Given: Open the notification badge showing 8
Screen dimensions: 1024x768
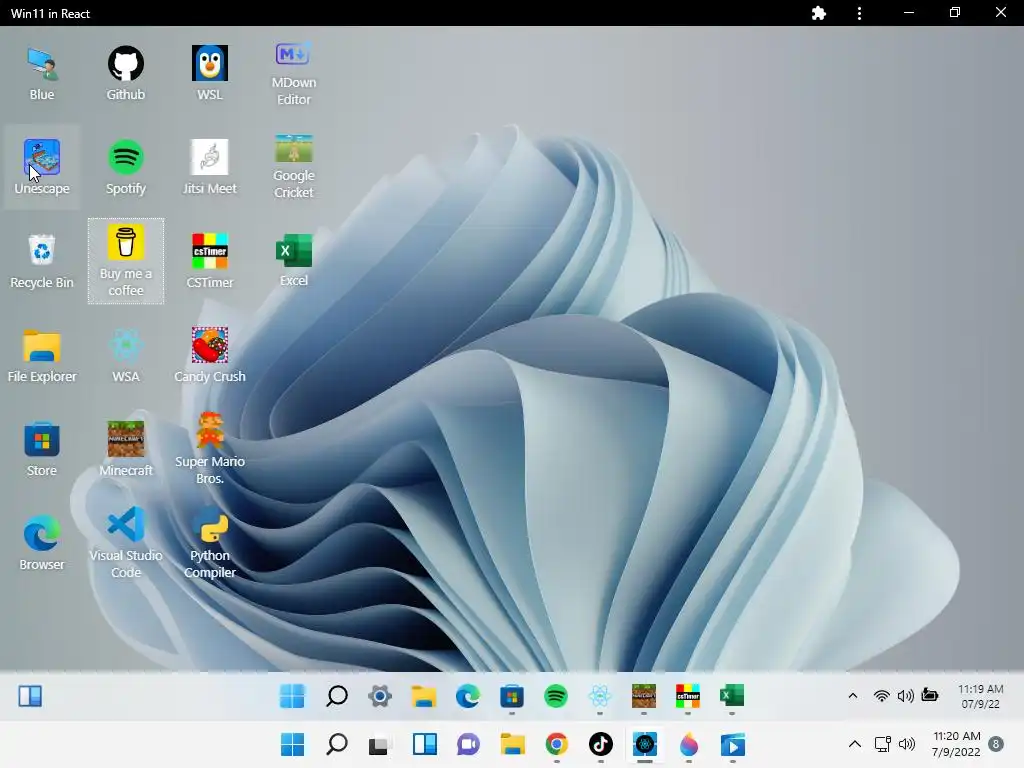Looking at the screenshot, I should pos(995,744).
